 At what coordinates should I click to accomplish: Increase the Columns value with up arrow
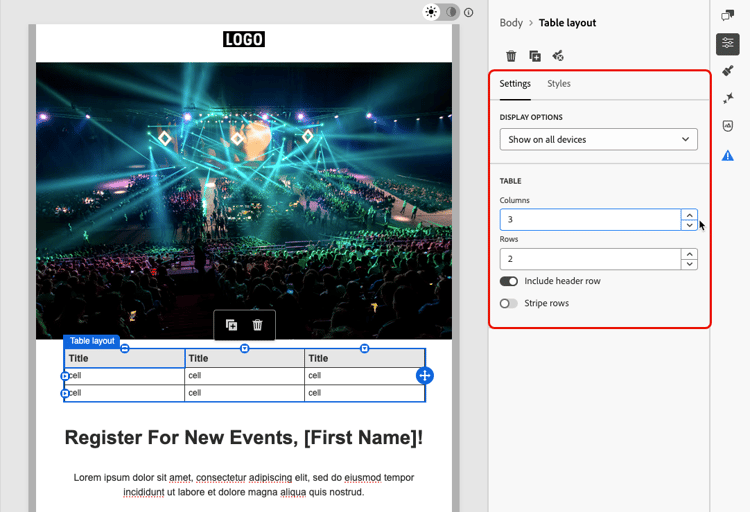point(689,215)
